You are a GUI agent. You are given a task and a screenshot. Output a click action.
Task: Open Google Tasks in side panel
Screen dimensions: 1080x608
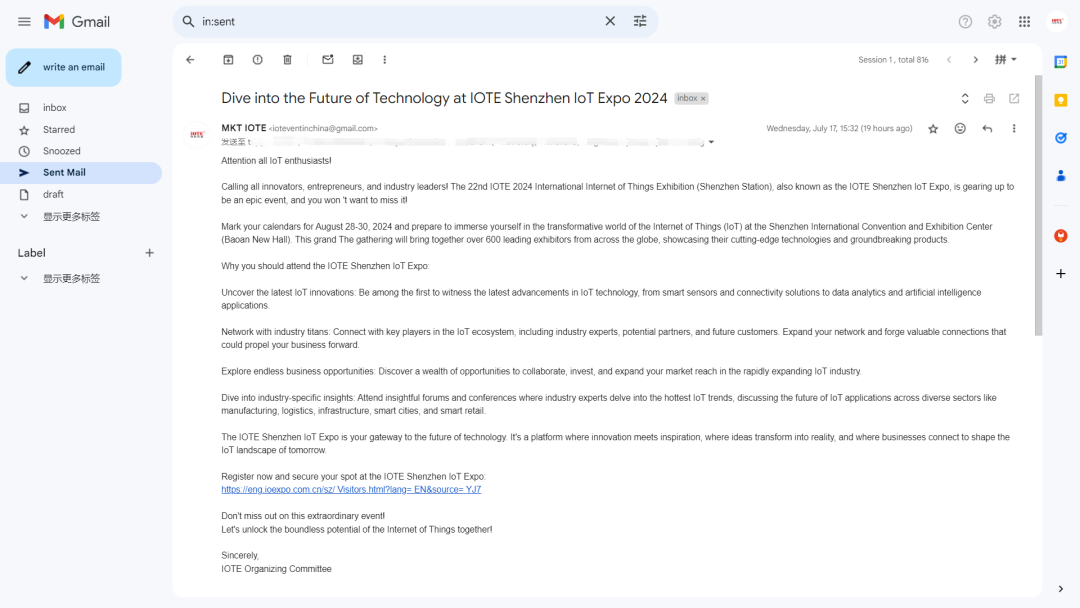pyautogui.click(x=1061, y=138)
